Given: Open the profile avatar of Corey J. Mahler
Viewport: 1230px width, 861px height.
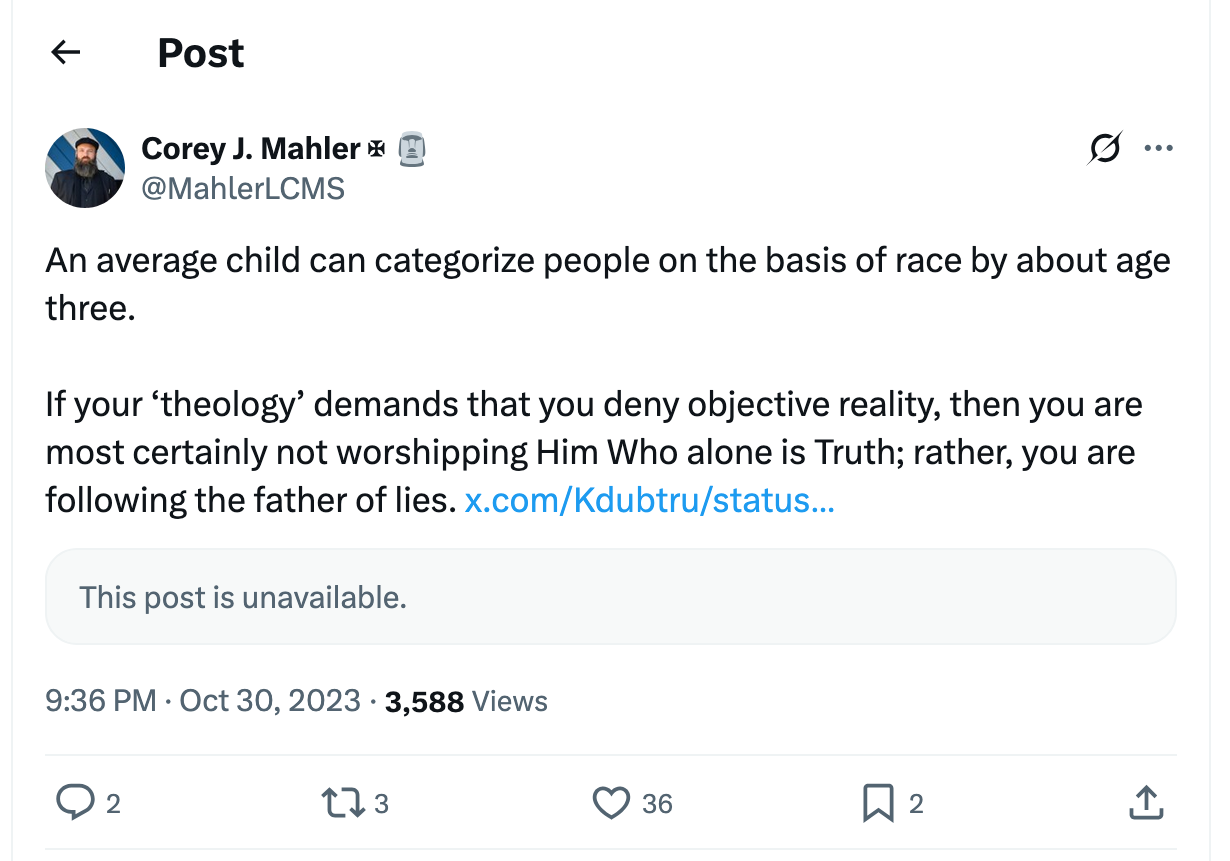Looking at the screenshot, I should click(x=85, y=167).
